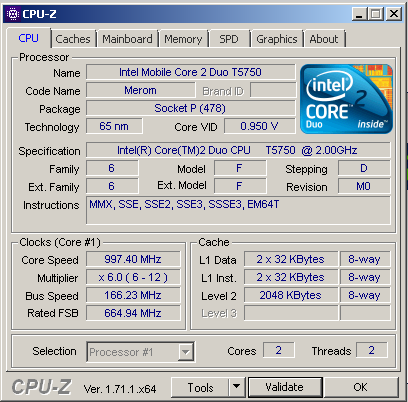
Task: Close the CPU-Z window
Action: point(394,14)
